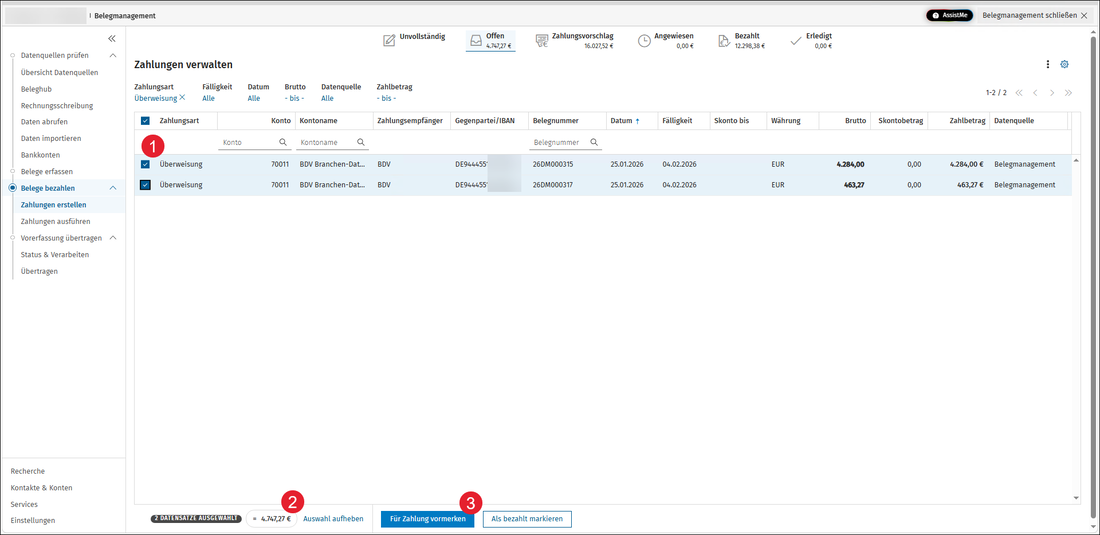Open Daten abrufen in the sidebar
Image resolution: width=1100 pixels, height=535 pixels.
44,122
